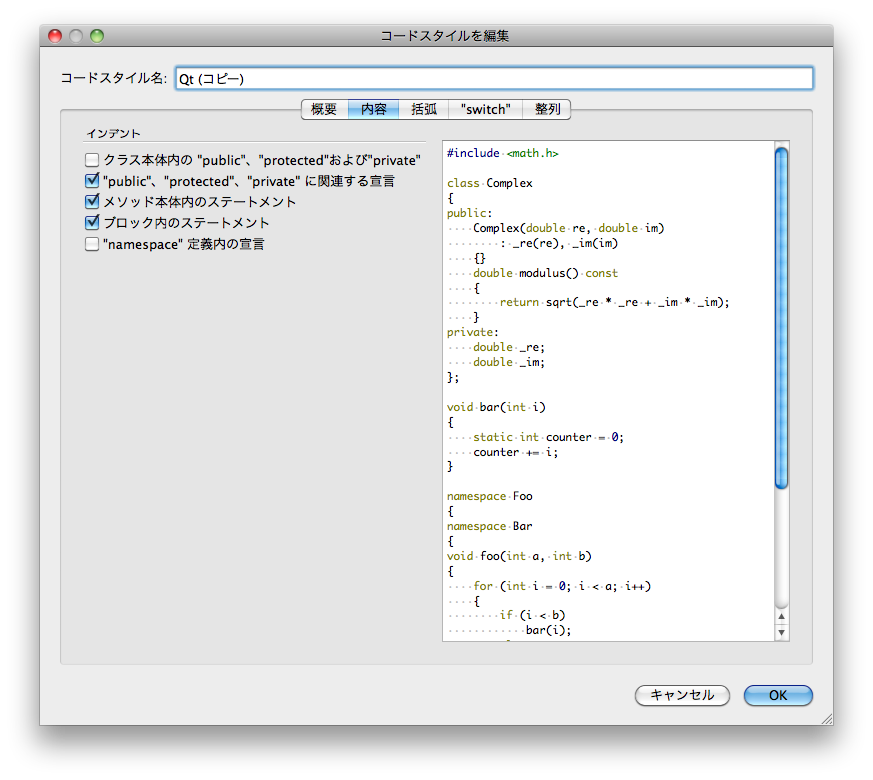This screenshot has width=873, height=780.
Task: Open the 括弧 tab
Action: [x=424, y=109]
